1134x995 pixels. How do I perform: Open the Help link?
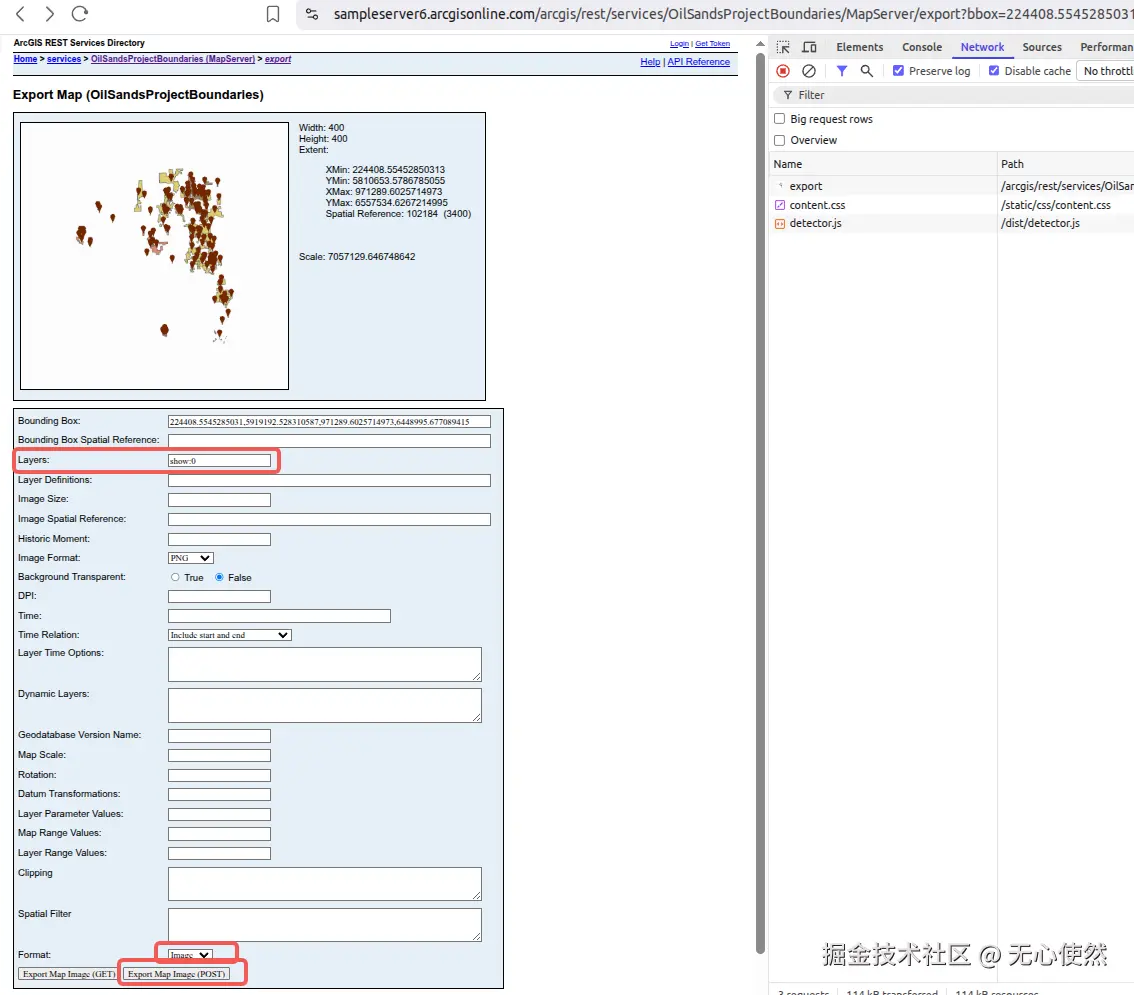point(650,62)
